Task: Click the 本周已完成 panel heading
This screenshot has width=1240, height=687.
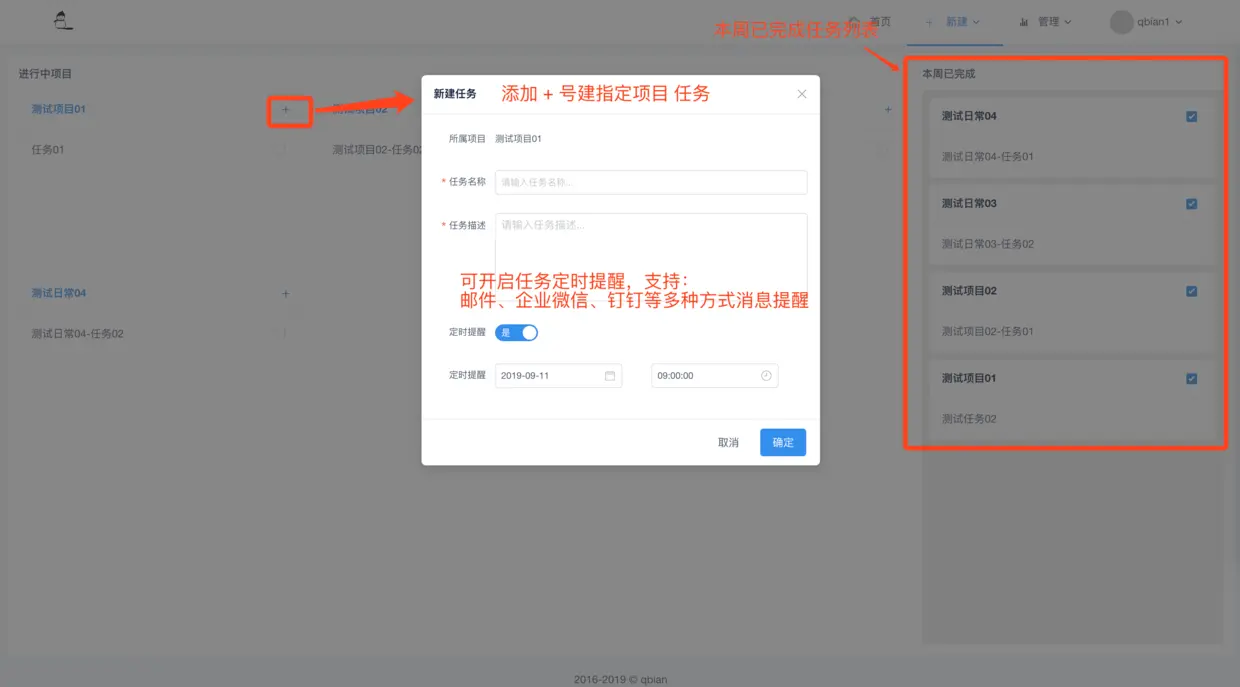Action: click(948, 74)
